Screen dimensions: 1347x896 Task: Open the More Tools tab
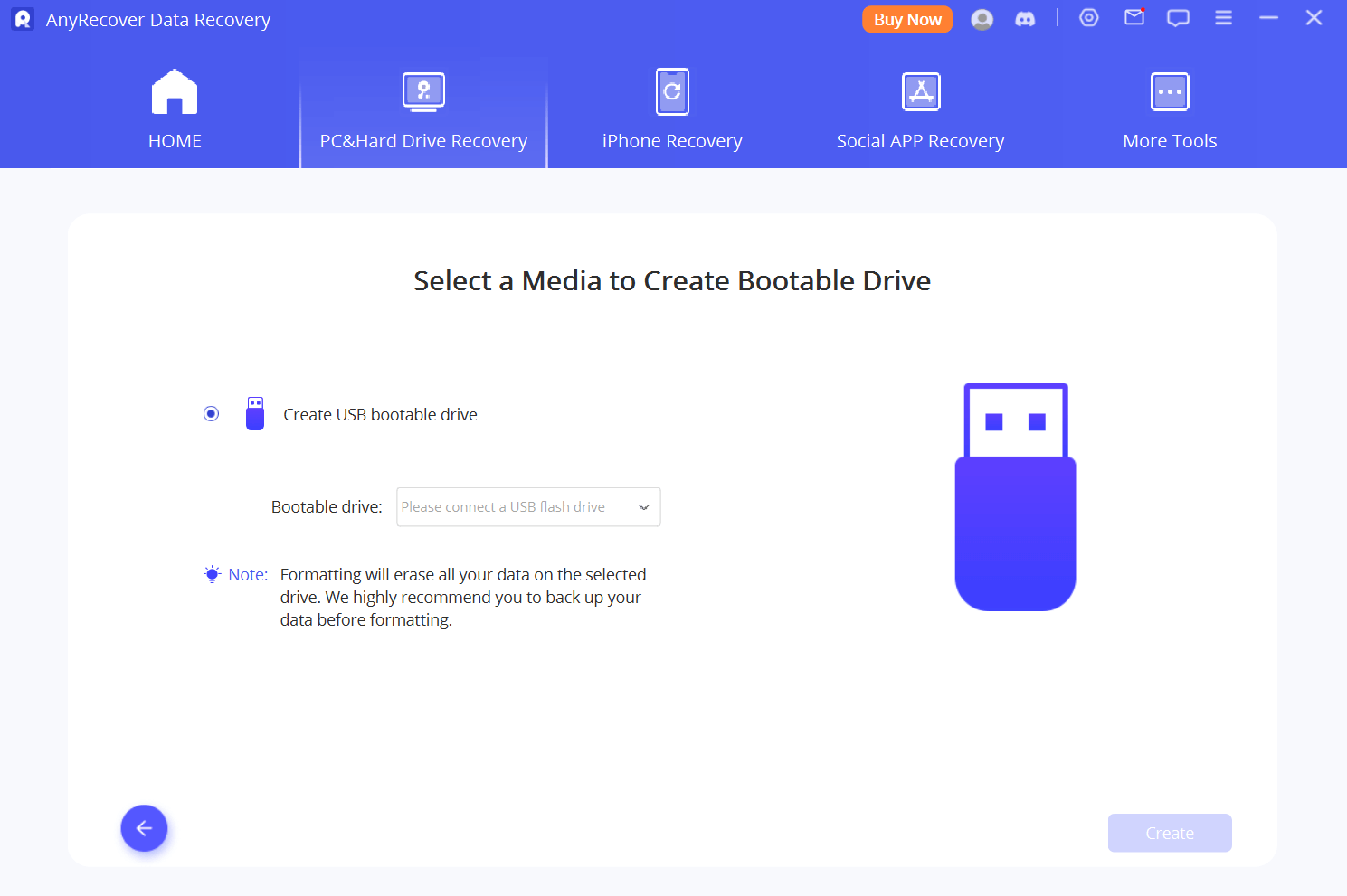pos(1170,110)
